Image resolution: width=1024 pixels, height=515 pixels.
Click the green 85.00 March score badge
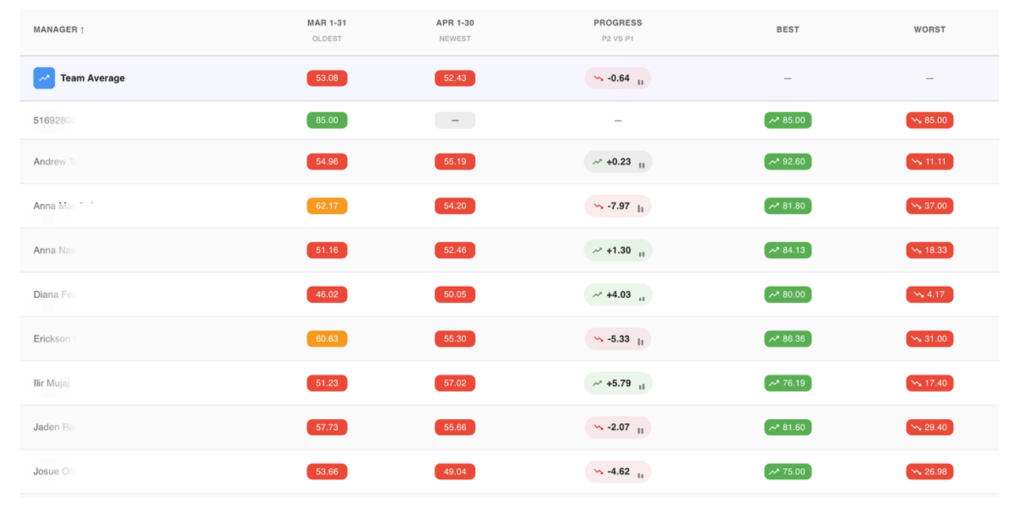point(327,120)
